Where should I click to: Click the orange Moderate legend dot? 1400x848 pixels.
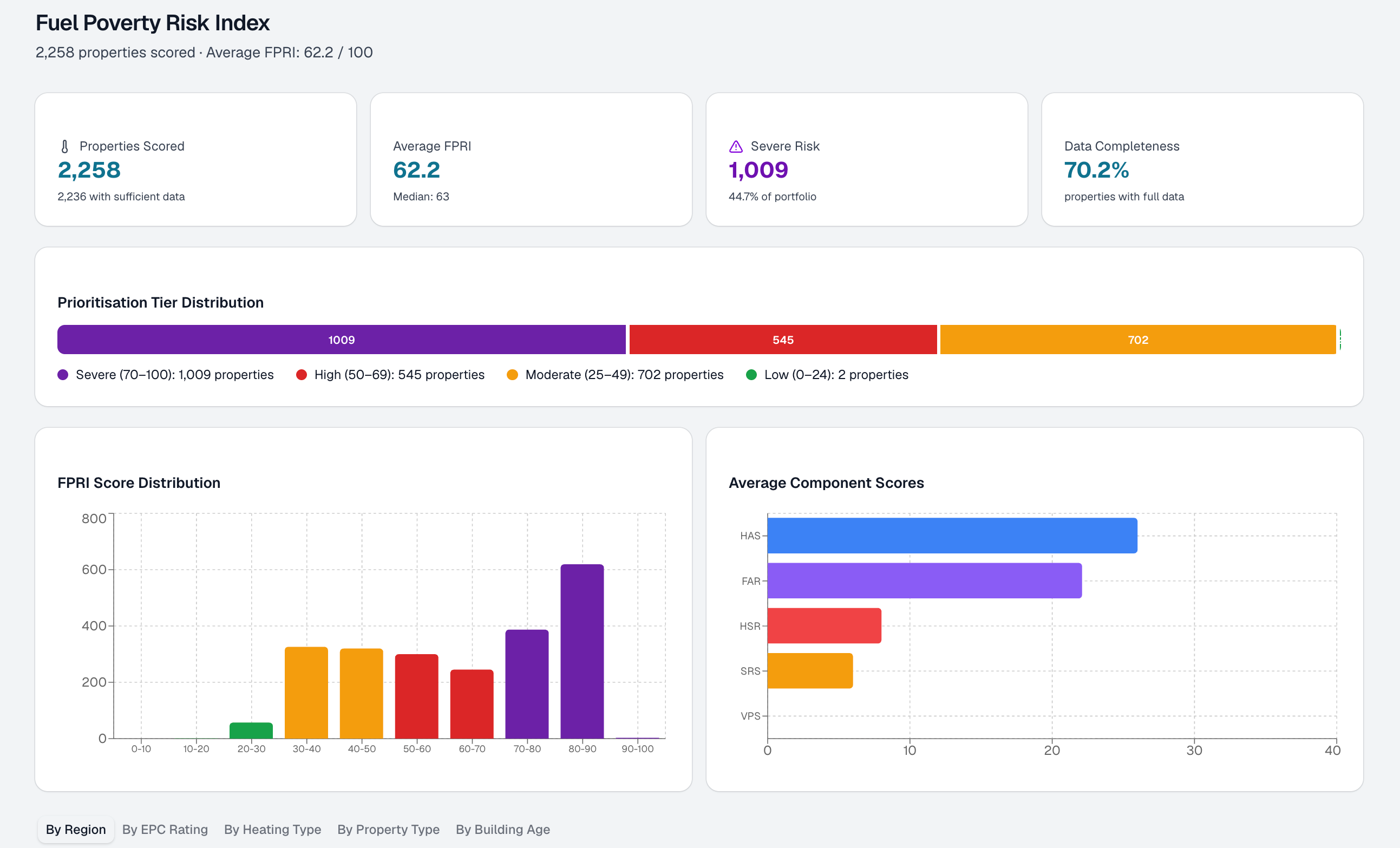tap(513, 375)
